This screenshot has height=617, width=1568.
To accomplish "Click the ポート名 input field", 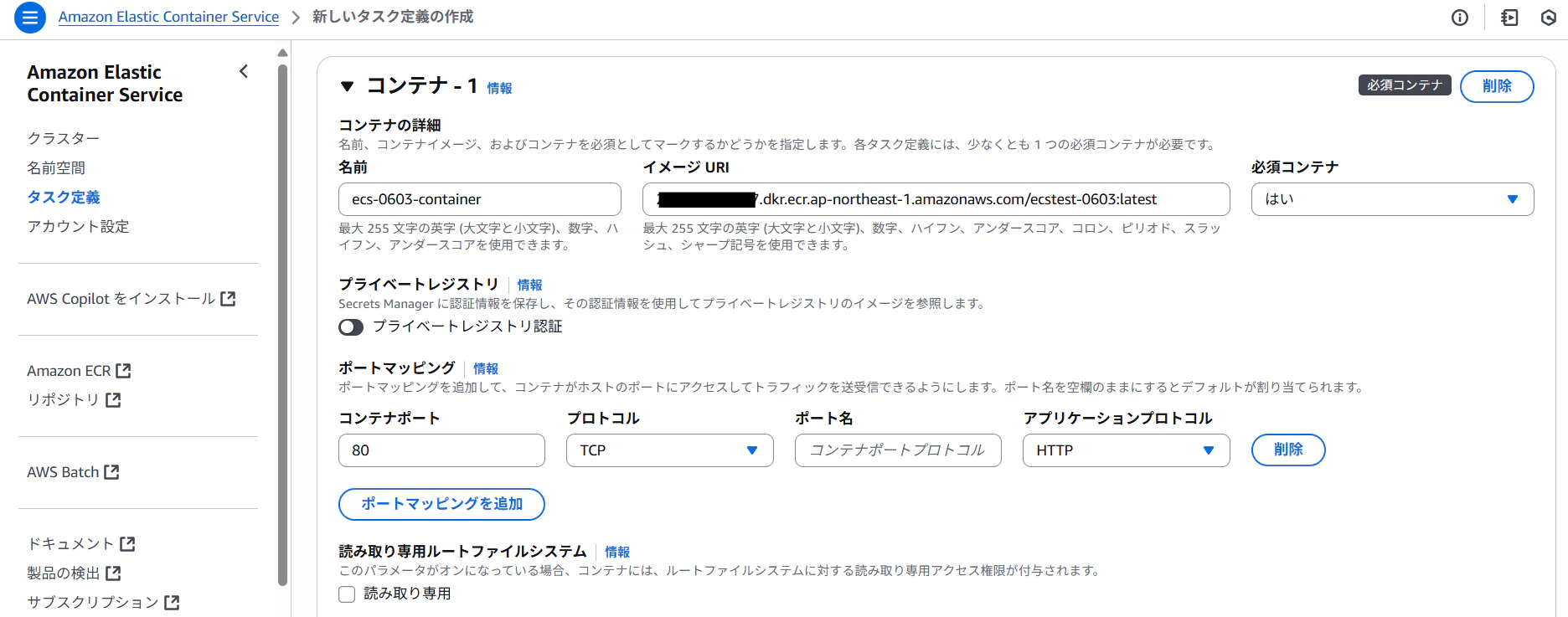I will click(898, 450).
